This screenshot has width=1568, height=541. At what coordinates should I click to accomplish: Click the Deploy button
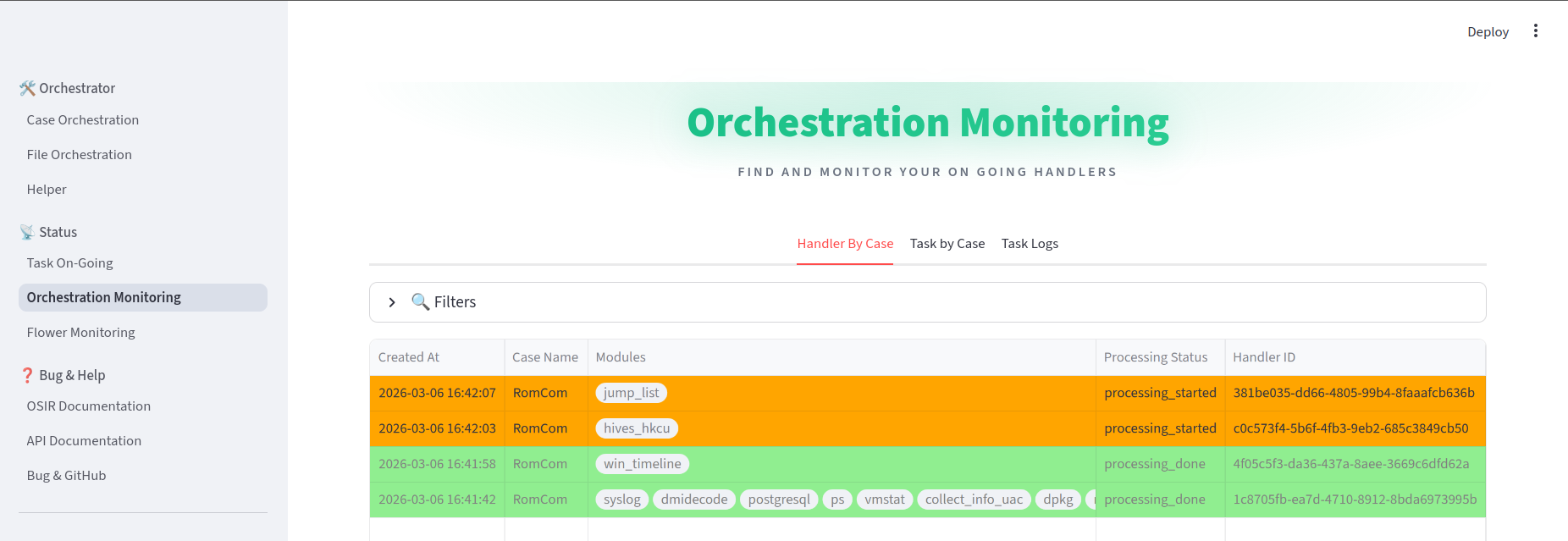point(1488,31)
